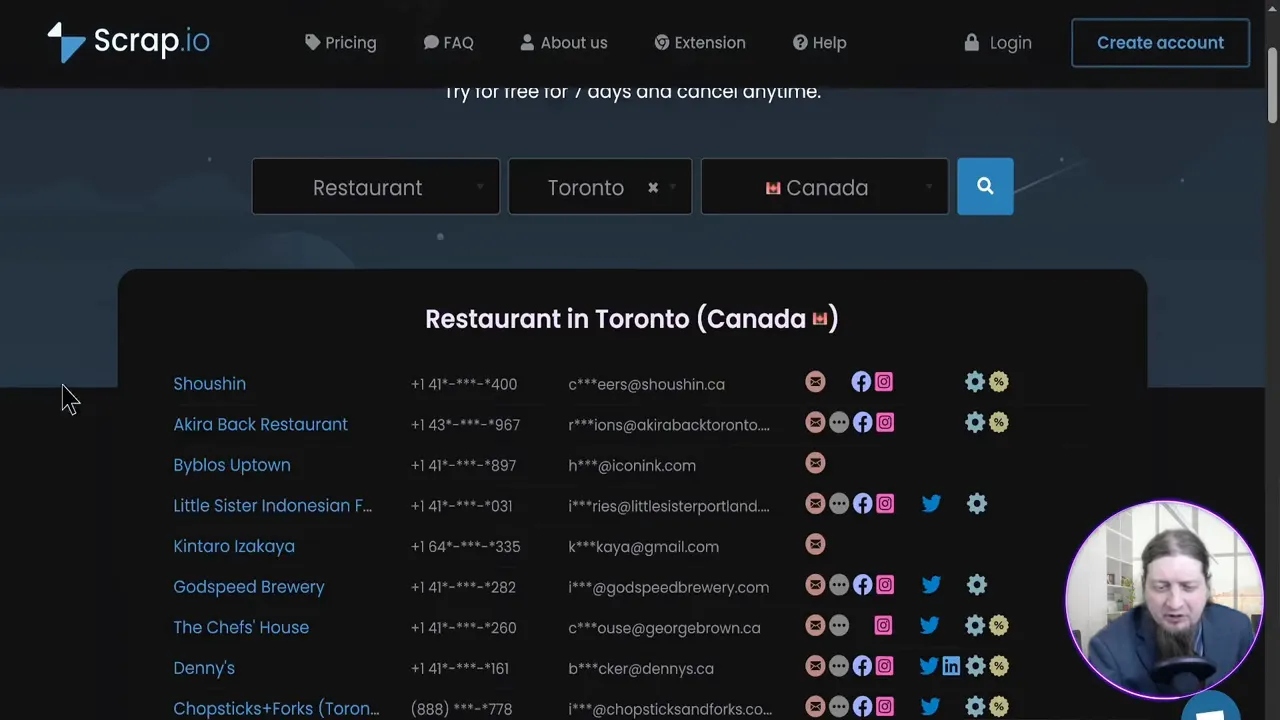Open Instagram icon for Little Sister Indonesian
1280x720 pixels.
pos(885,504)
